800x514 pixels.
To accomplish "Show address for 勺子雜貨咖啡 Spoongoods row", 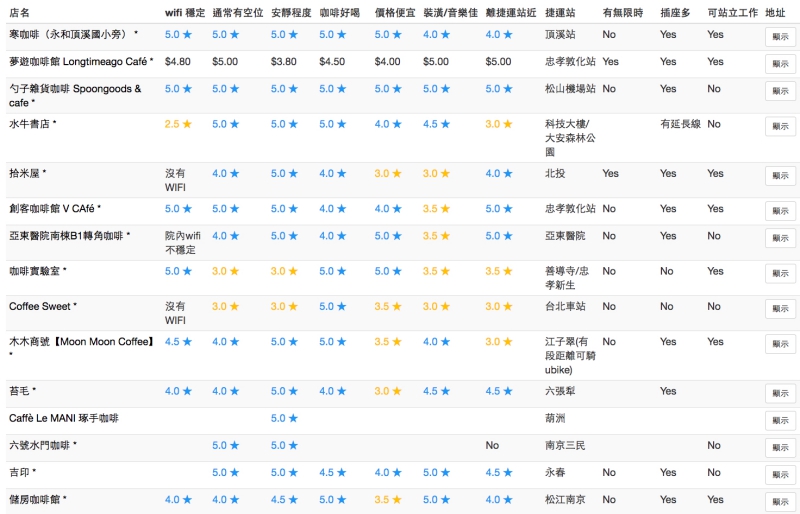I will [780, 91].
